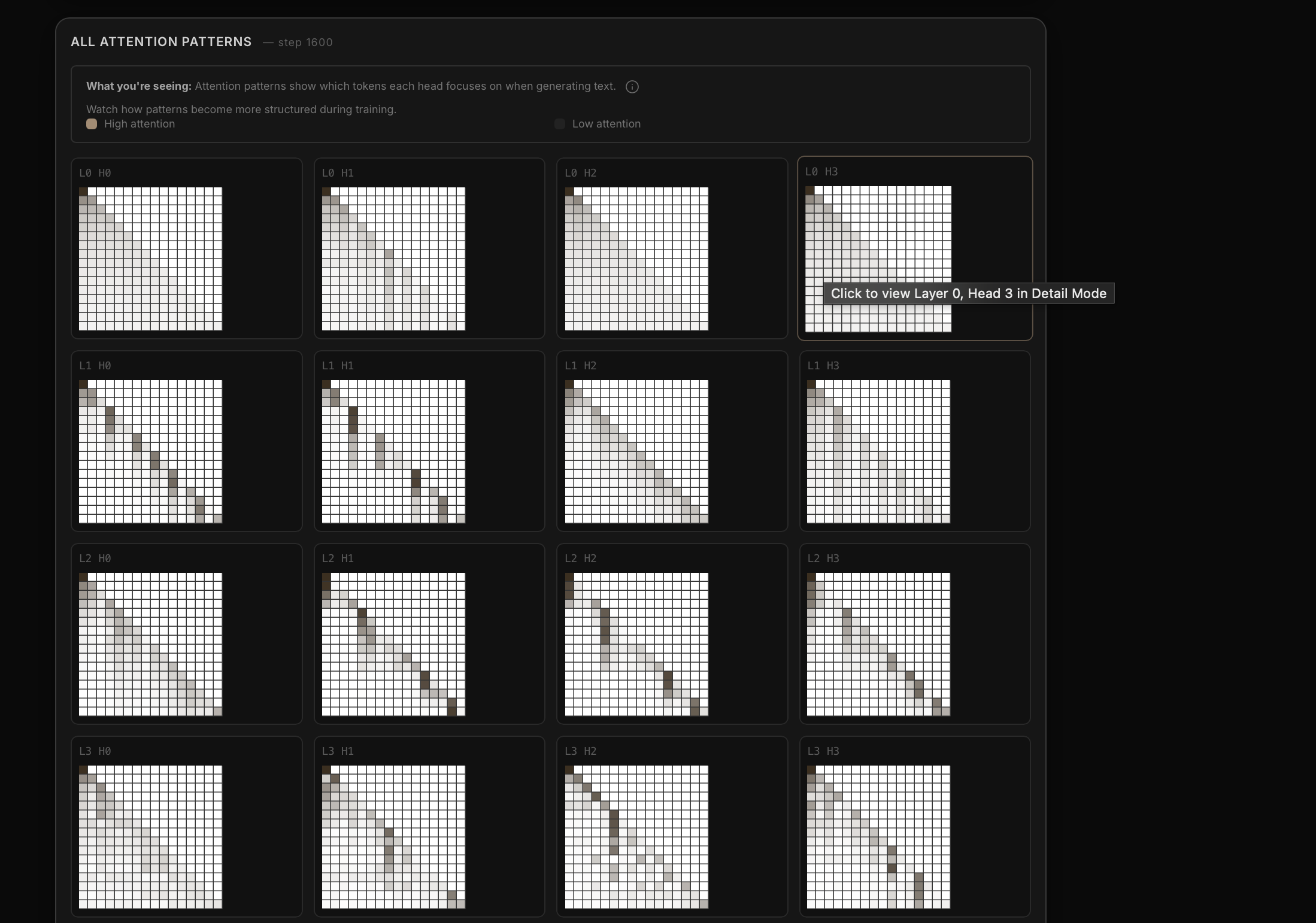The width and height of the screenshot is (1316, 923).
Task: Open the L3 H0 attention grid
Action: 150,837
